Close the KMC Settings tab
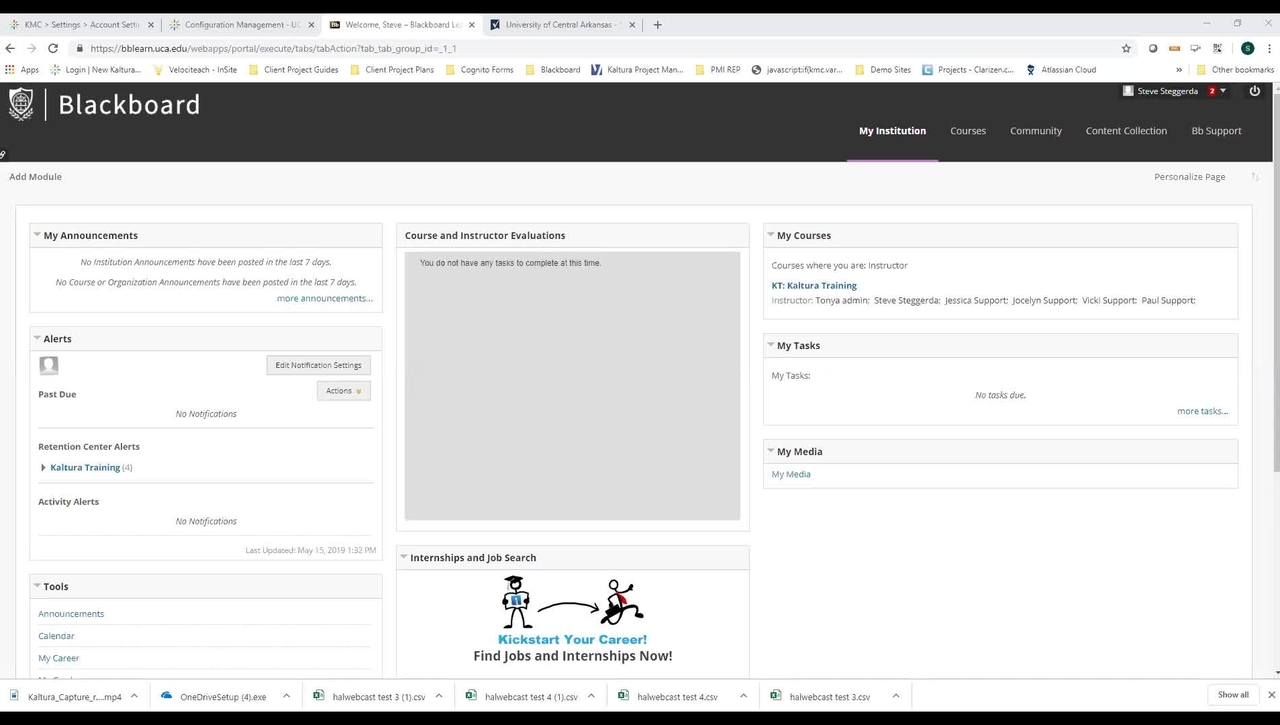 [151, 25]
